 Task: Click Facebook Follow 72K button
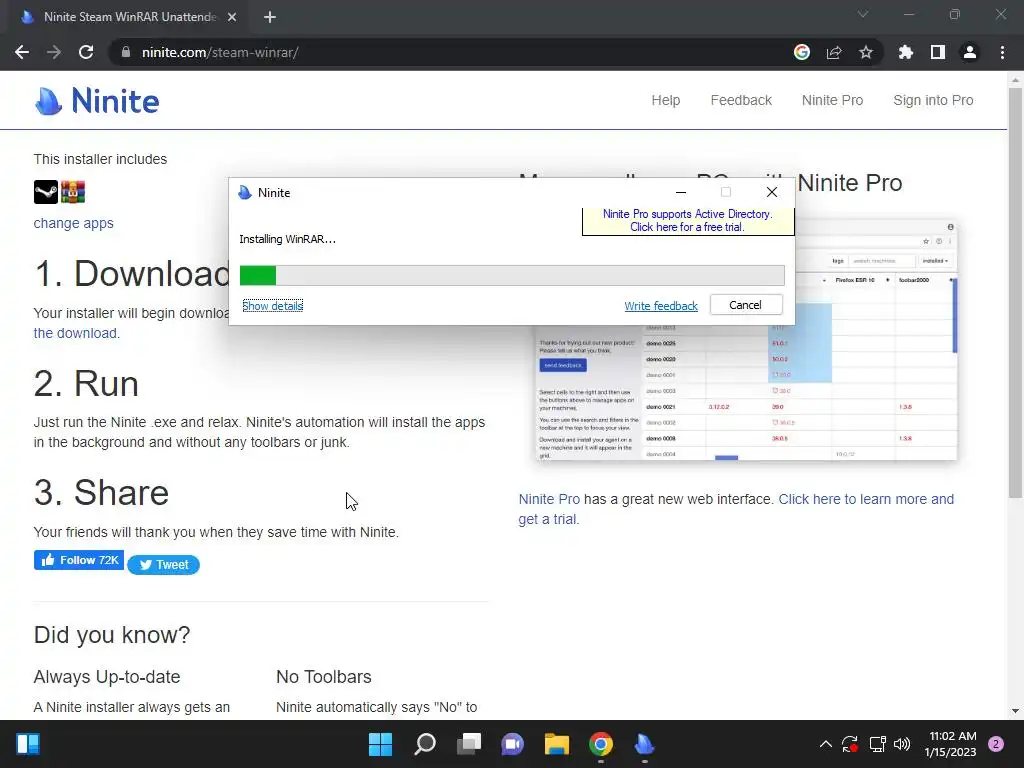[79, 560]
